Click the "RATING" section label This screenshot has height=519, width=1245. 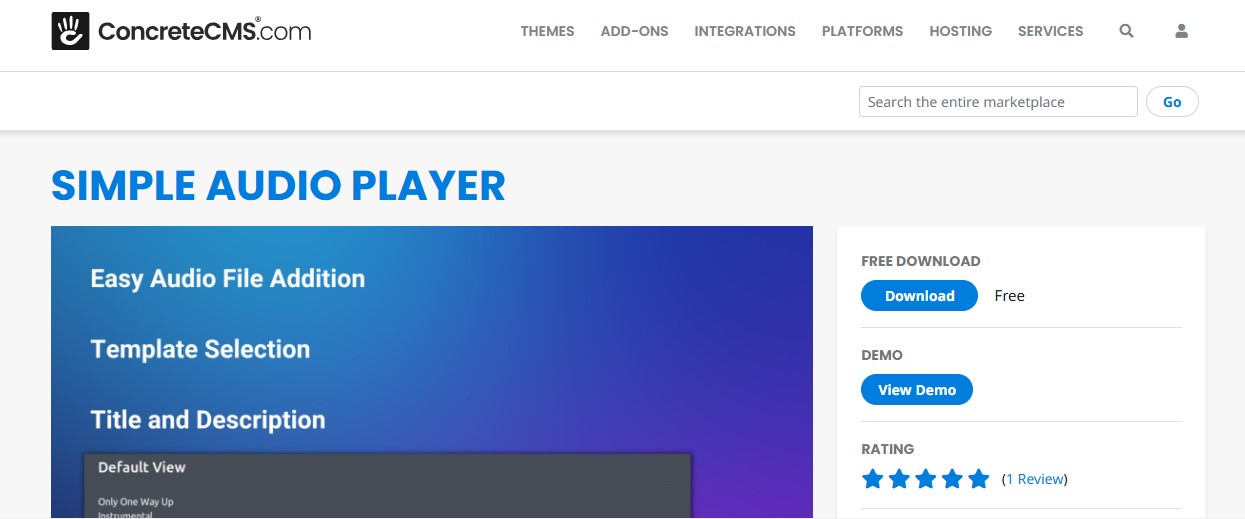tap(888, 449)
